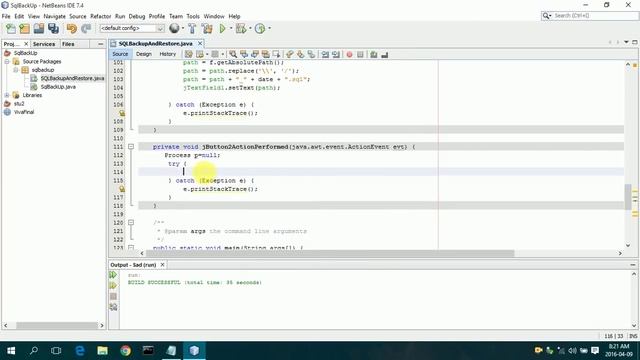Open the File menu

[6, 16]
